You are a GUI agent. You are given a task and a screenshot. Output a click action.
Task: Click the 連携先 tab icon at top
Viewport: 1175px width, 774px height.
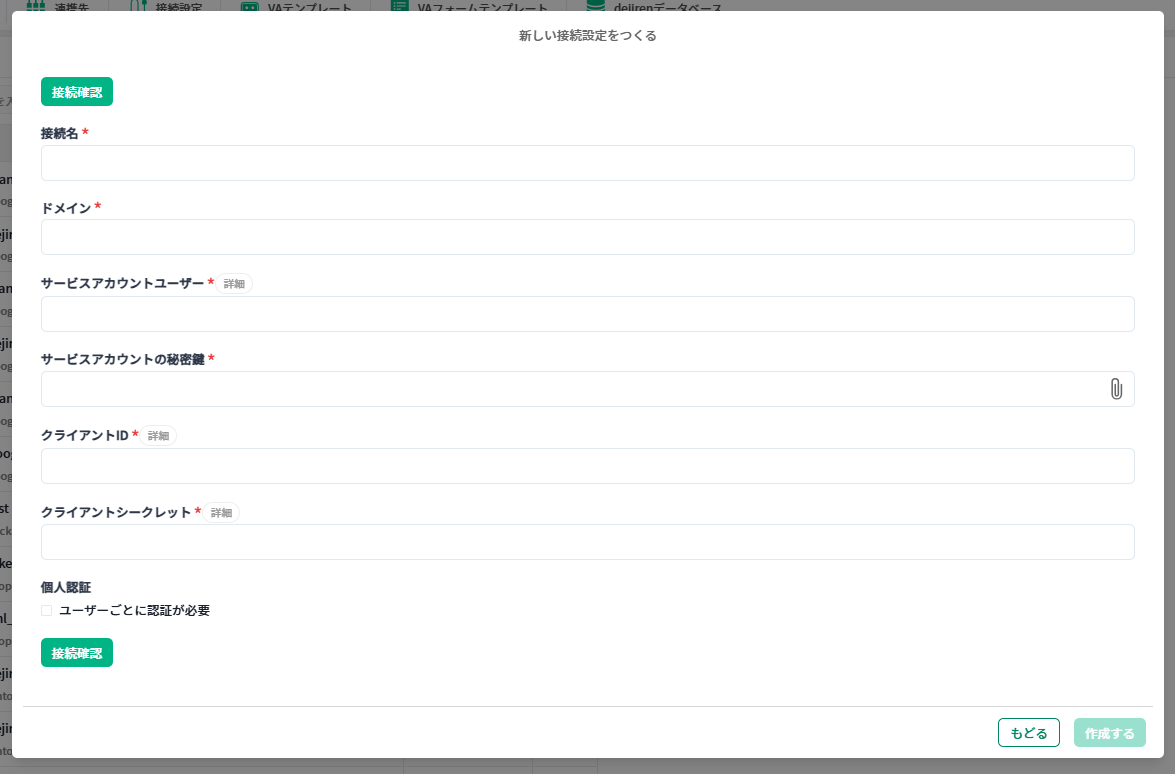coord(36,6)
